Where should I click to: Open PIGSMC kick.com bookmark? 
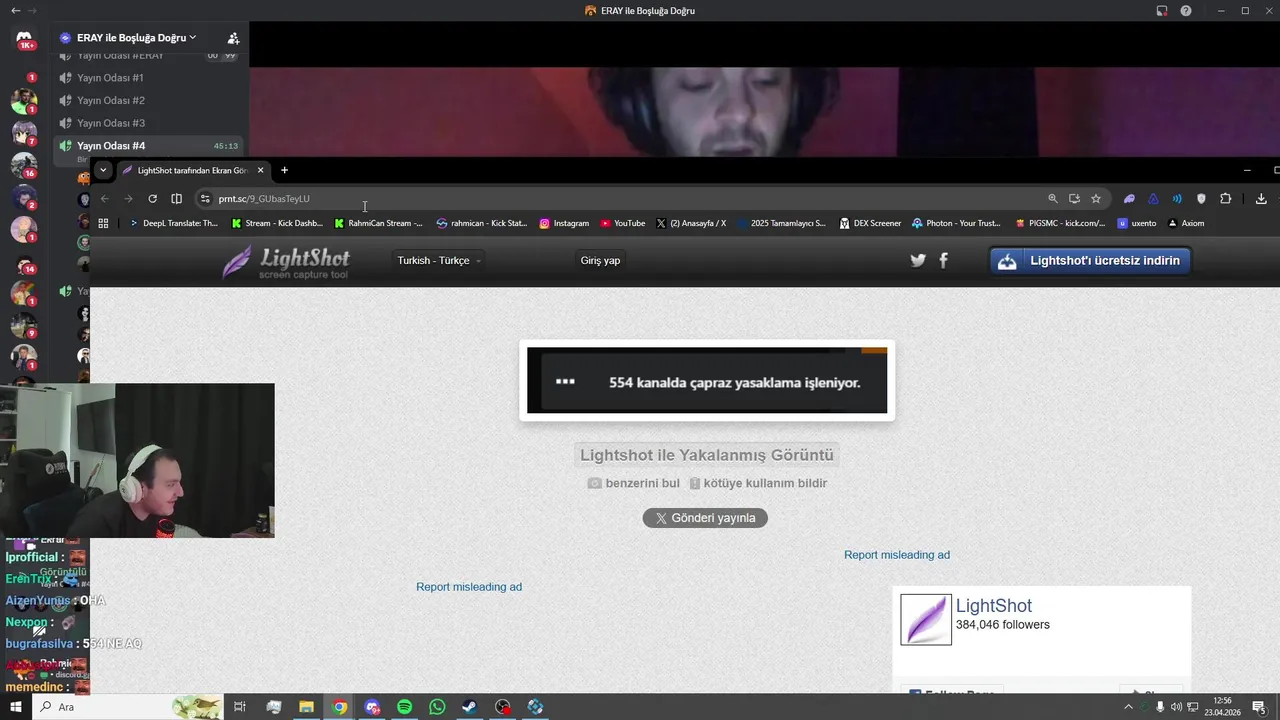coord(1060,223)
